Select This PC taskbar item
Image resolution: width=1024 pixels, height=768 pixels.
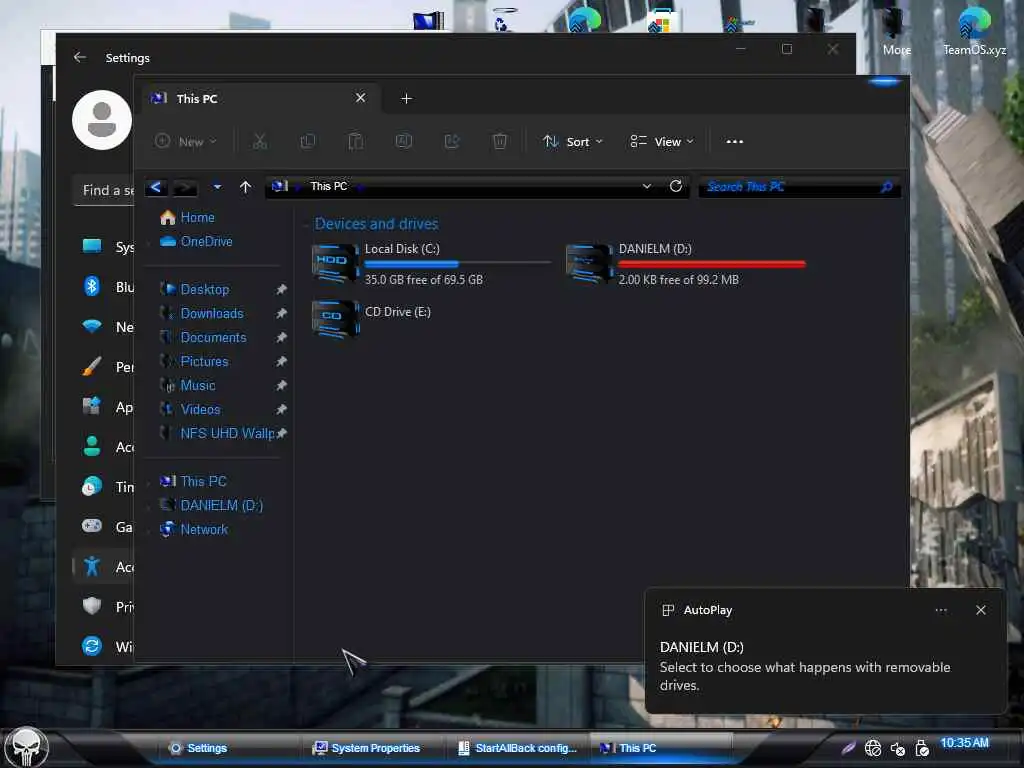tap(662, 748)
